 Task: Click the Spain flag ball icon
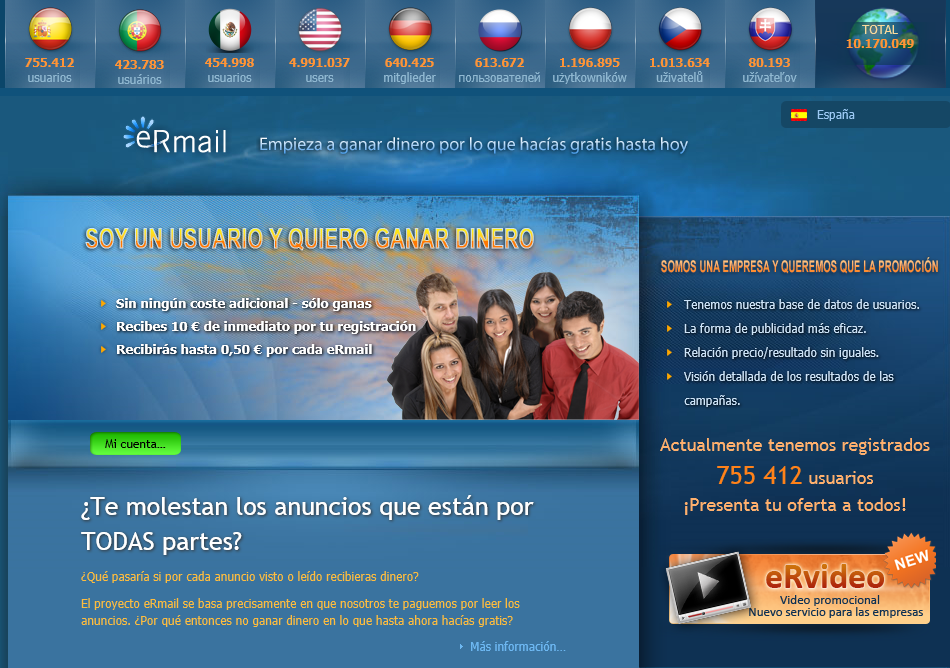[x=50, y=29]
